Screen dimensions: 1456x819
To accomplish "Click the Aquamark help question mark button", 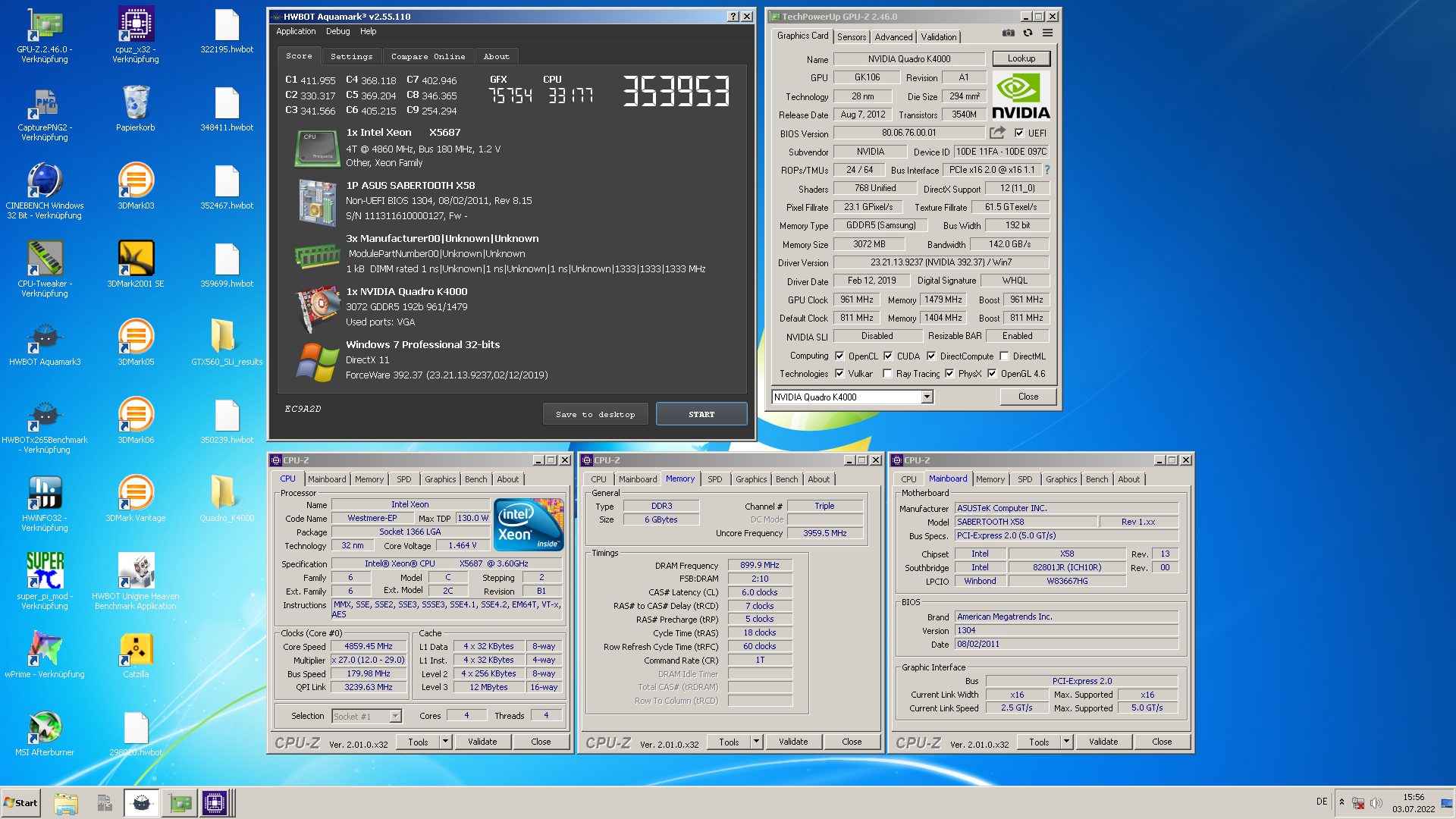I will pos(733,16).
